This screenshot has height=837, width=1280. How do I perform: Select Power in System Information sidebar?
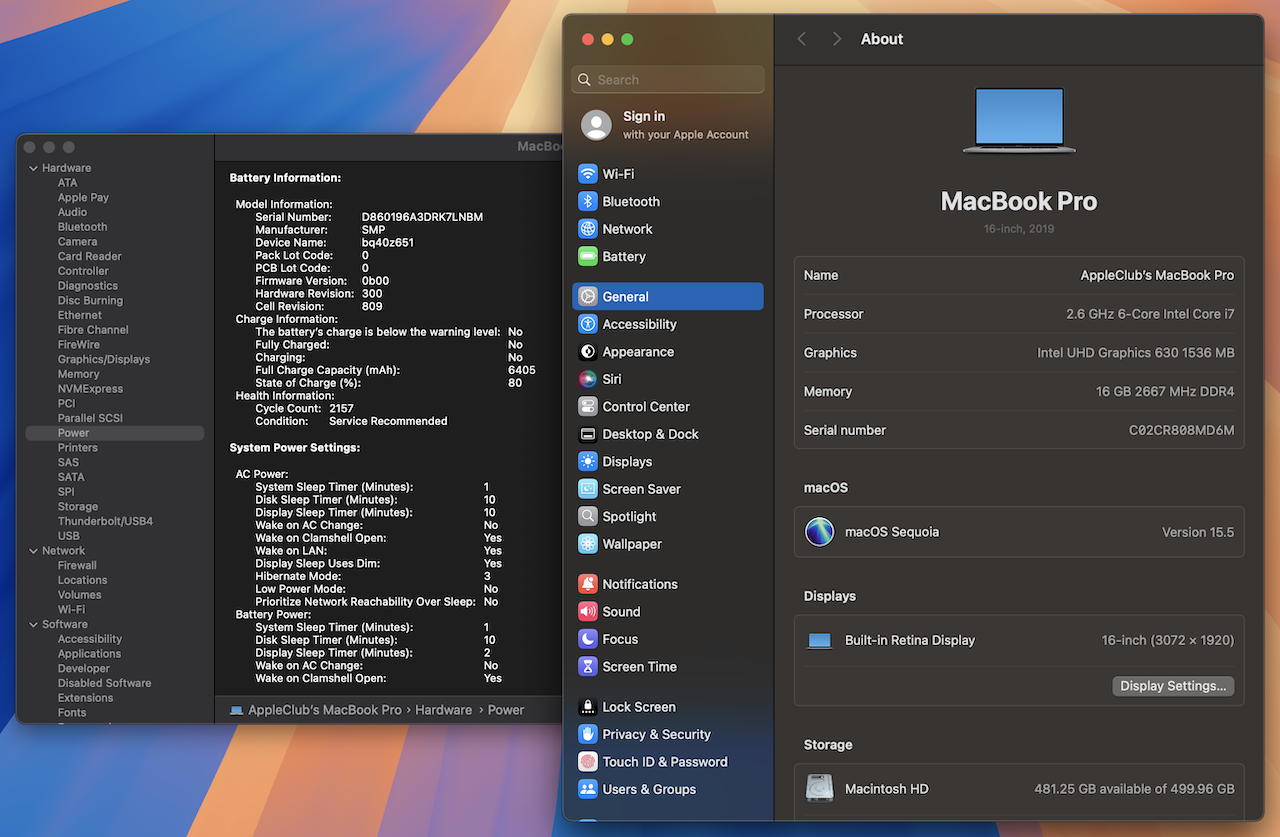tap(115, 433)
